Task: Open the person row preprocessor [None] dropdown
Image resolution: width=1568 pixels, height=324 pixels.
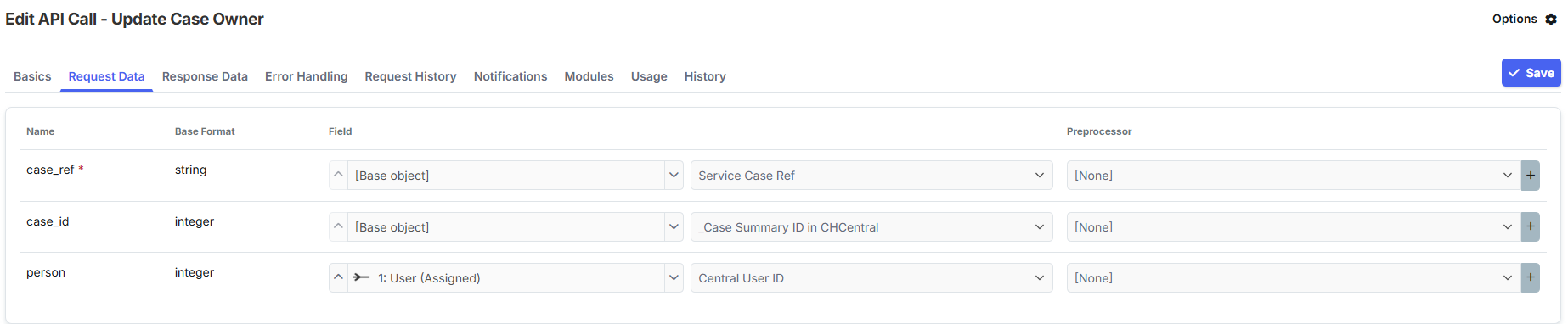Action: point(1294,277)
